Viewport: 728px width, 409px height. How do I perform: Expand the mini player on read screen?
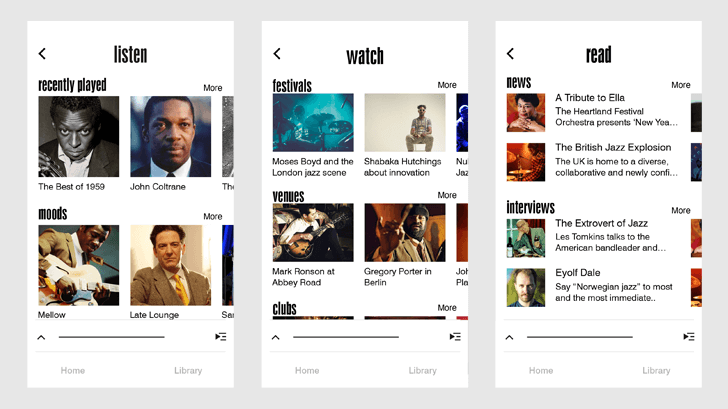pyautogui.click(x=509, y=337)
